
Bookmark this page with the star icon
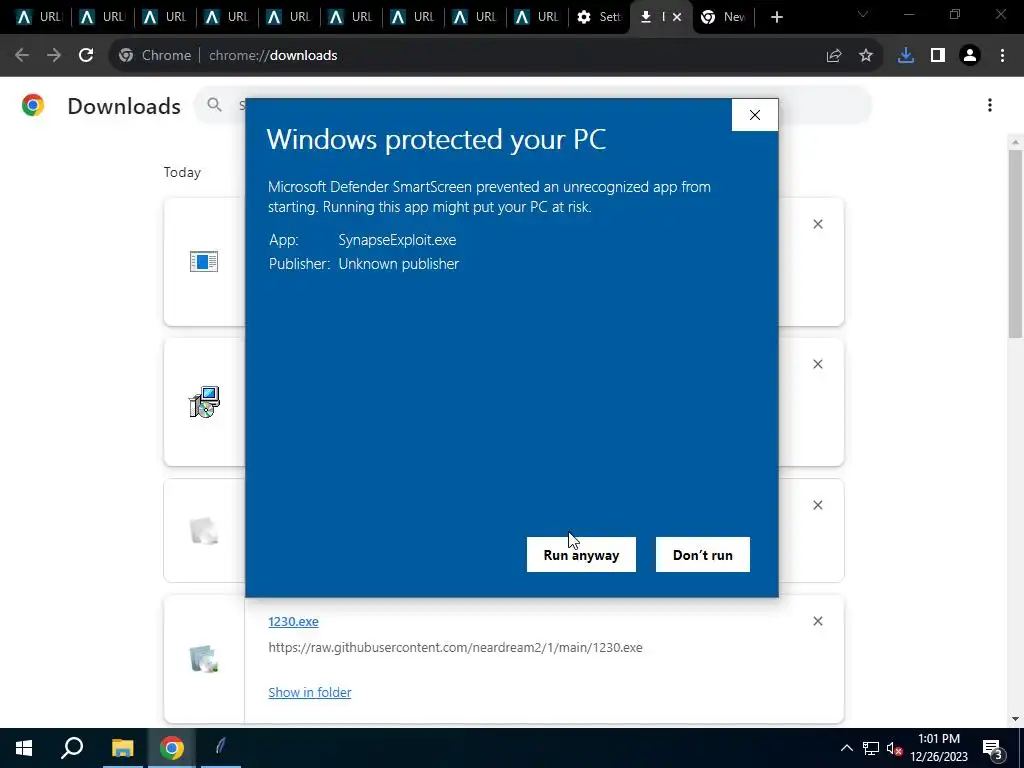tap(866, 56)
